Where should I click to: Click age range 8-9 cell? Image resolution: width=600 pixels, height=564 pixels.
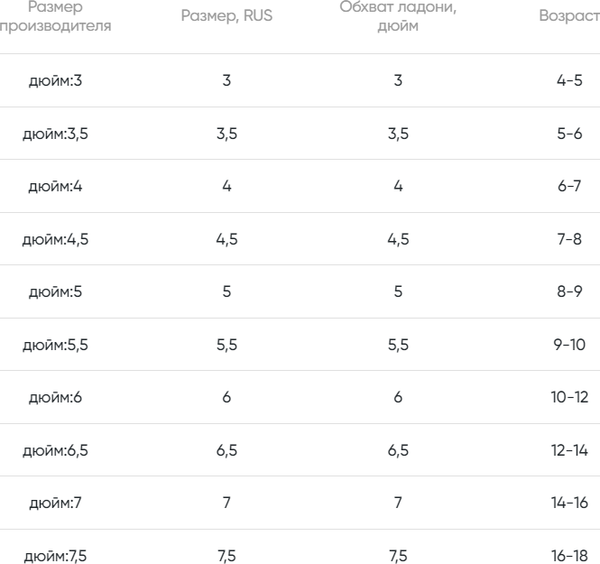click(568, 292)
